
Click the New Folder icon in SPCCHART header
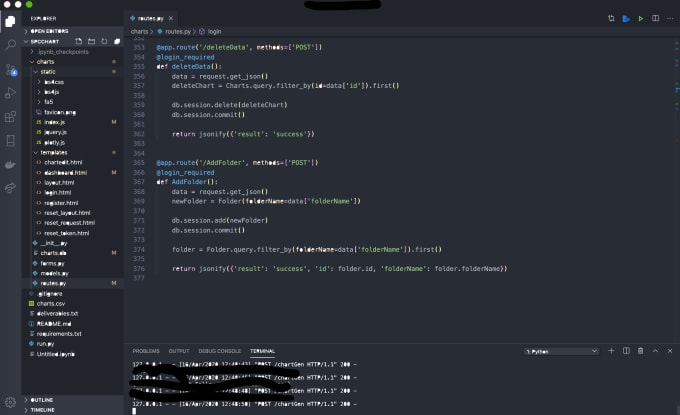(x=92, y=41)
